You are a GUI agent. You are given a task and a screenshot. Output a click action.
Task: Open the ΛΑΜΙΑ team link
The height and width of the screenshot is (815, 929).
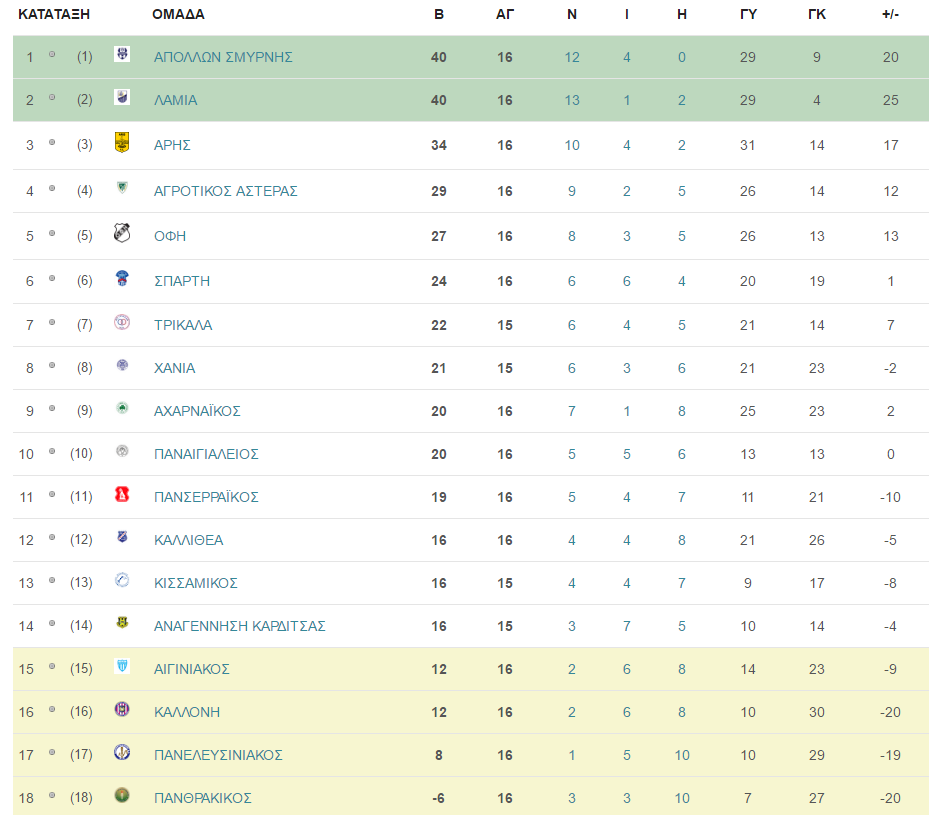point(175,100)
